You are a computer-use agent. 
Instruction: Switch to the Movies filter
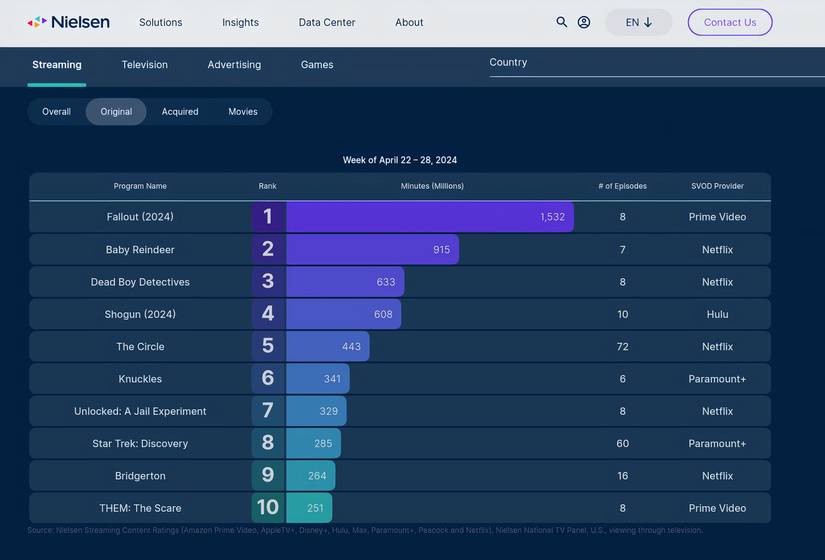[x=243, y=112]
